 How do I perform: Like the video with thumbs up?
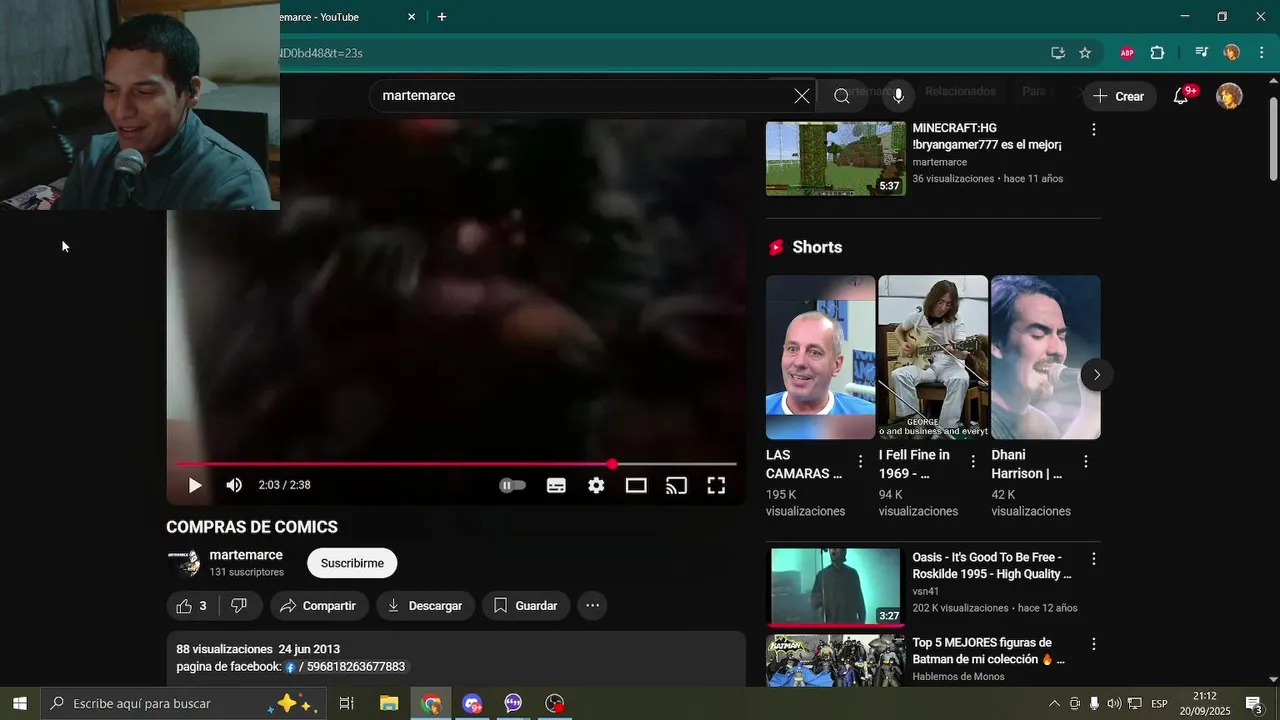pyautogui.click(x=192, y=606)
